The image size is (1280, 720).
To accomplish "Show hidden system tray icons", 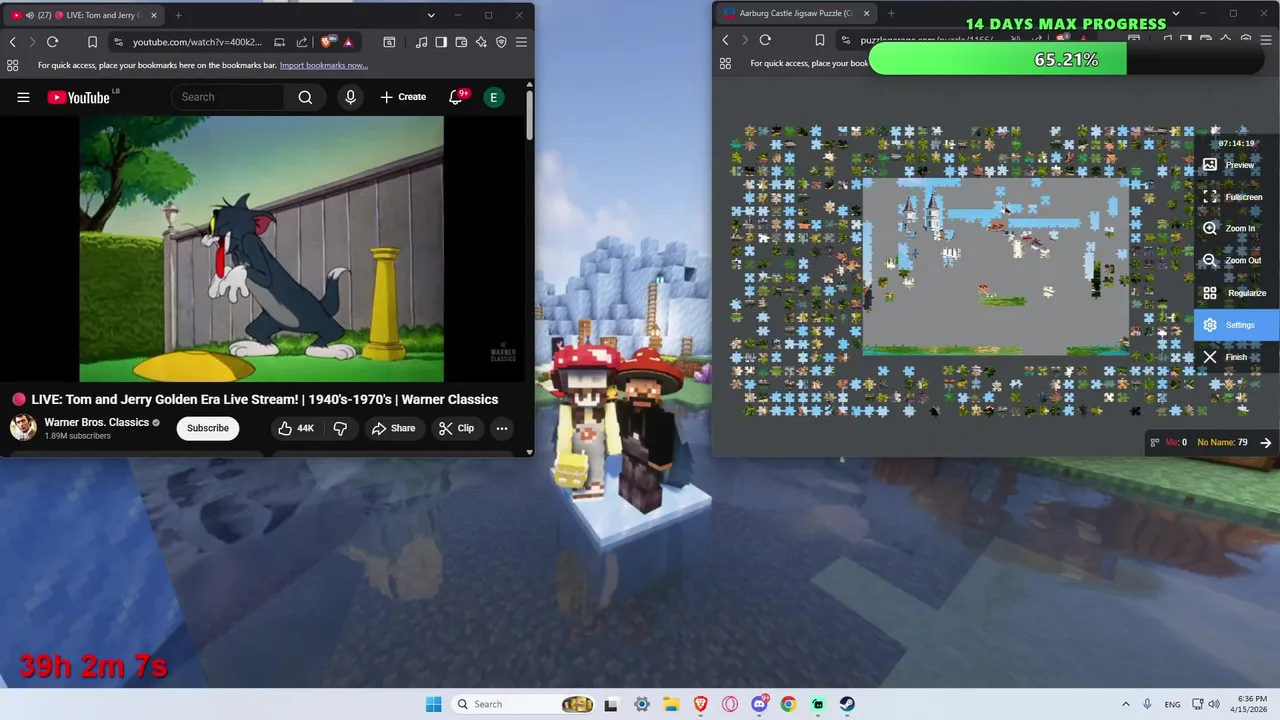I will [1125, 704].
